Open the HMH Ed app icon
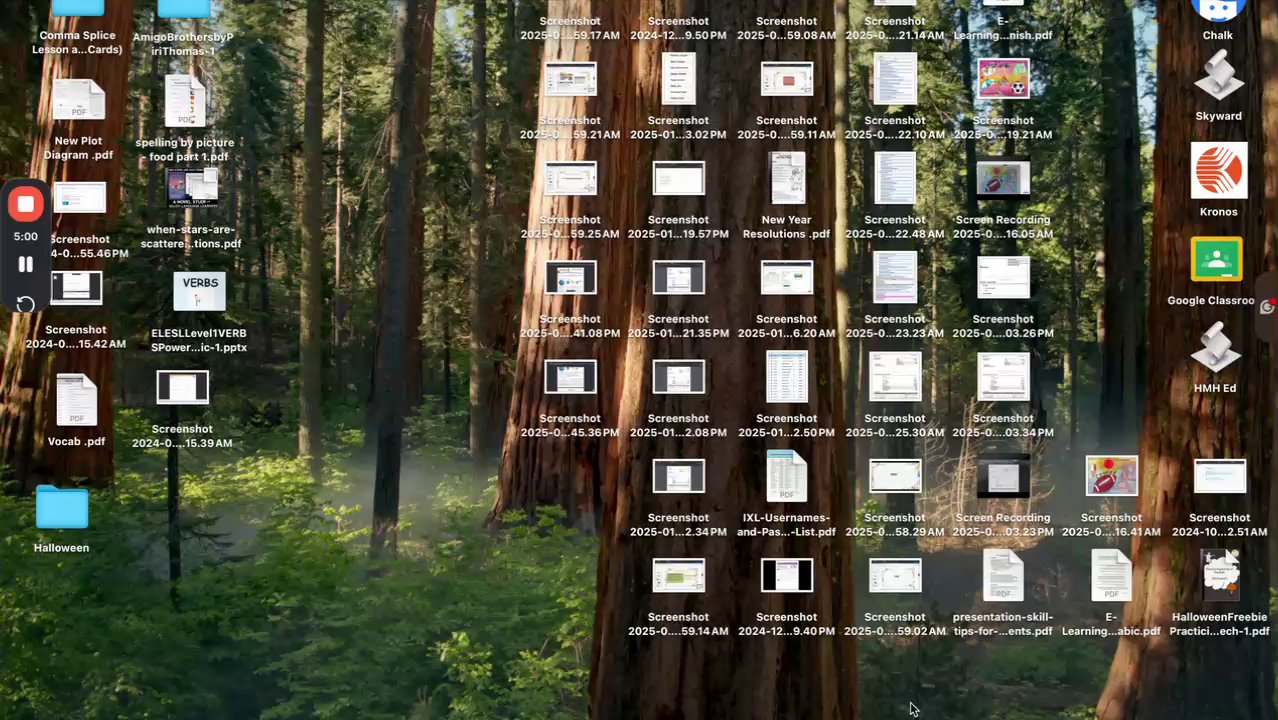1278x720 pixels. 1216,347
